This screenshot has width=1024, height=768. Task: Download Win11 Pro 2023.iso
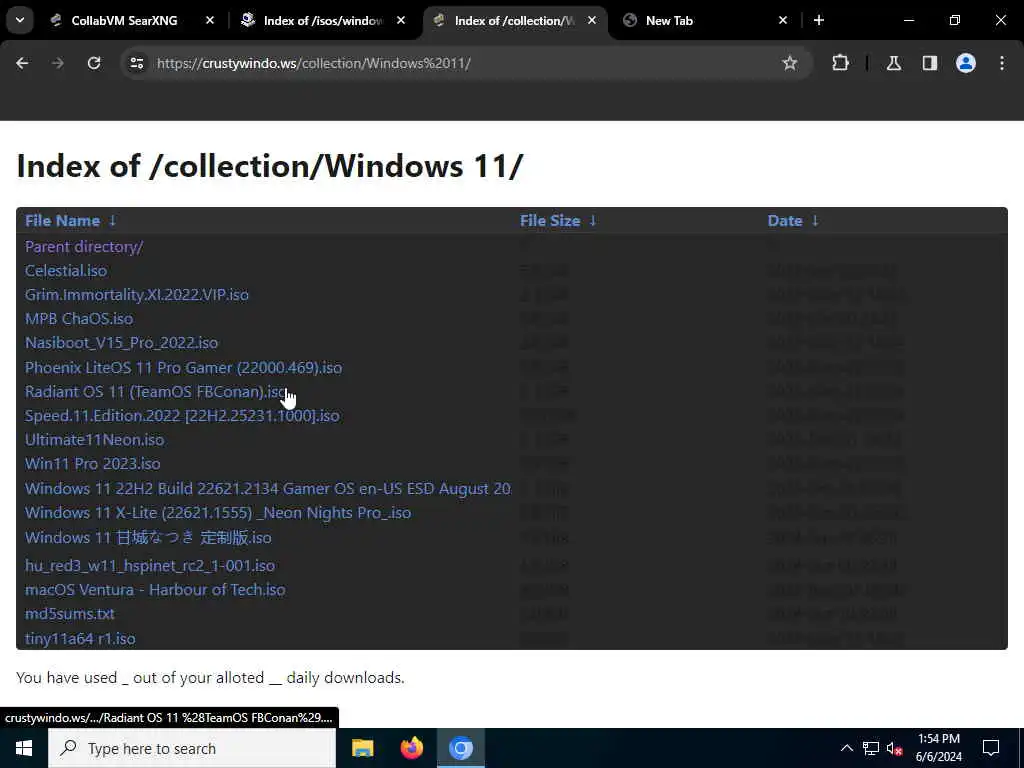[x=92, y=464]
